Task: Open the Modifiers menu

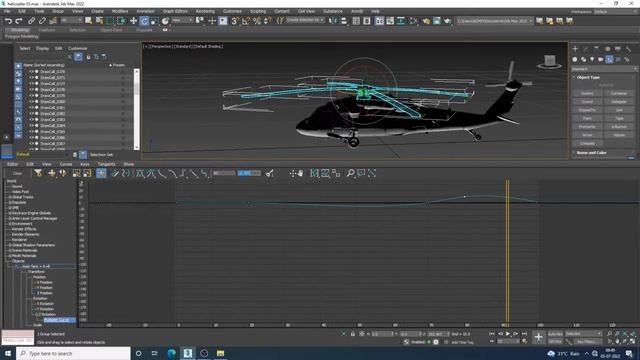Action: [120, 11]
